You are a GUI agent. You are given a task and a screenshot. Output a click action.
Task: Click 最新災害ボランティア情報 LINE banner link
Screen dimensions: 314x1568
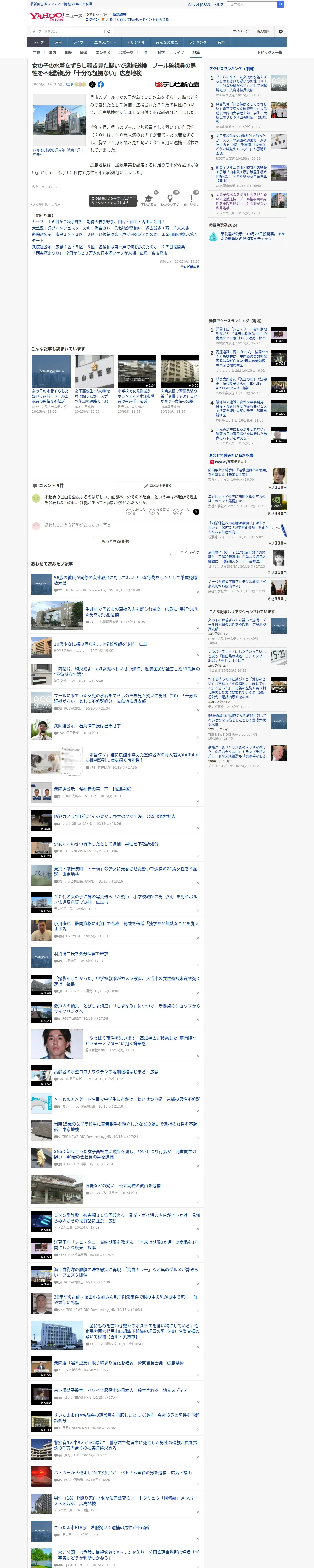click(x=61, y=4)
